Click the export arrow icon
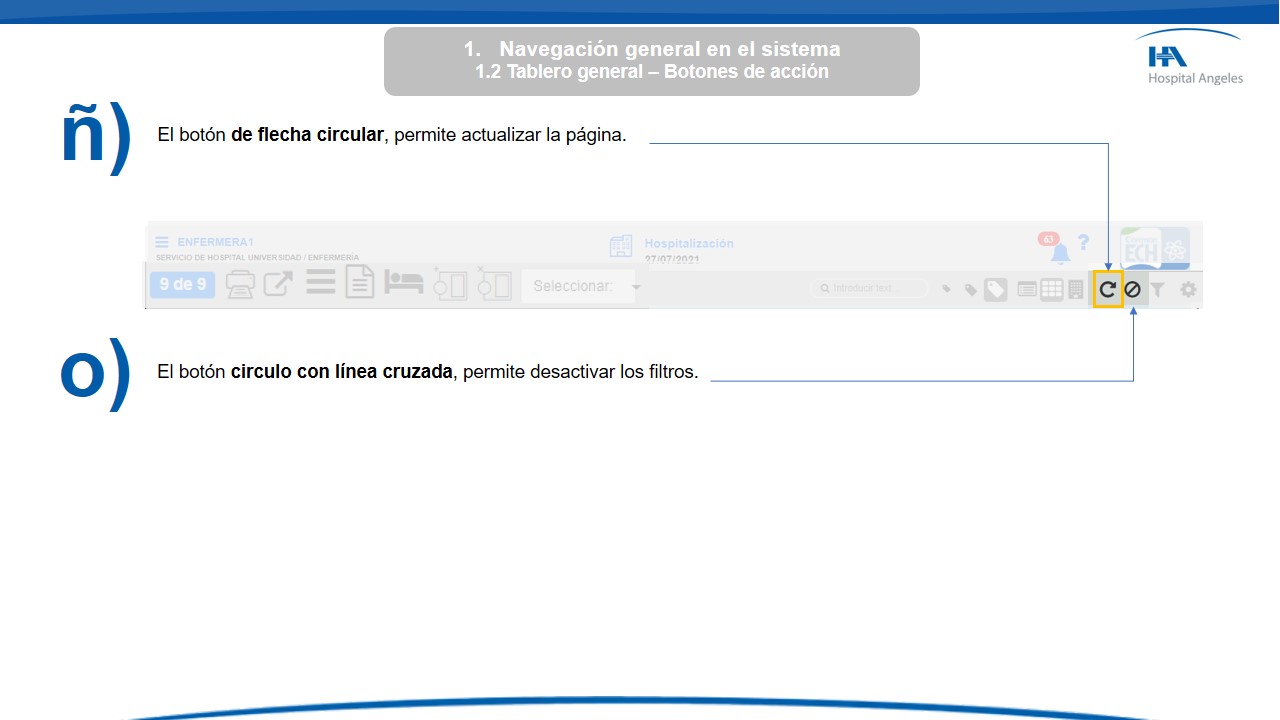 (x=277, y=284)
